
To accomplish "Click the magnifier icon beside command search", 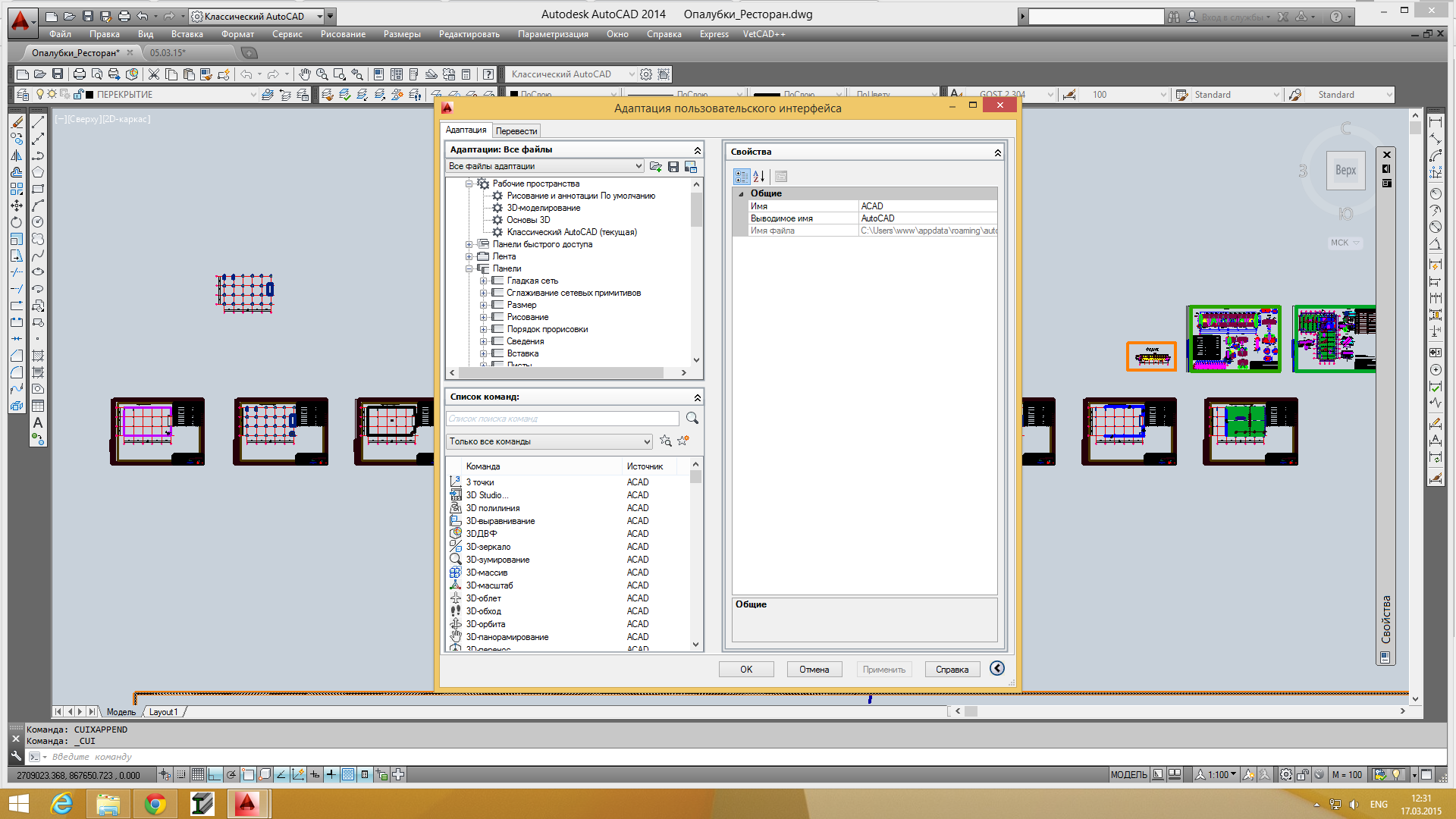I will tap(692, 419).
